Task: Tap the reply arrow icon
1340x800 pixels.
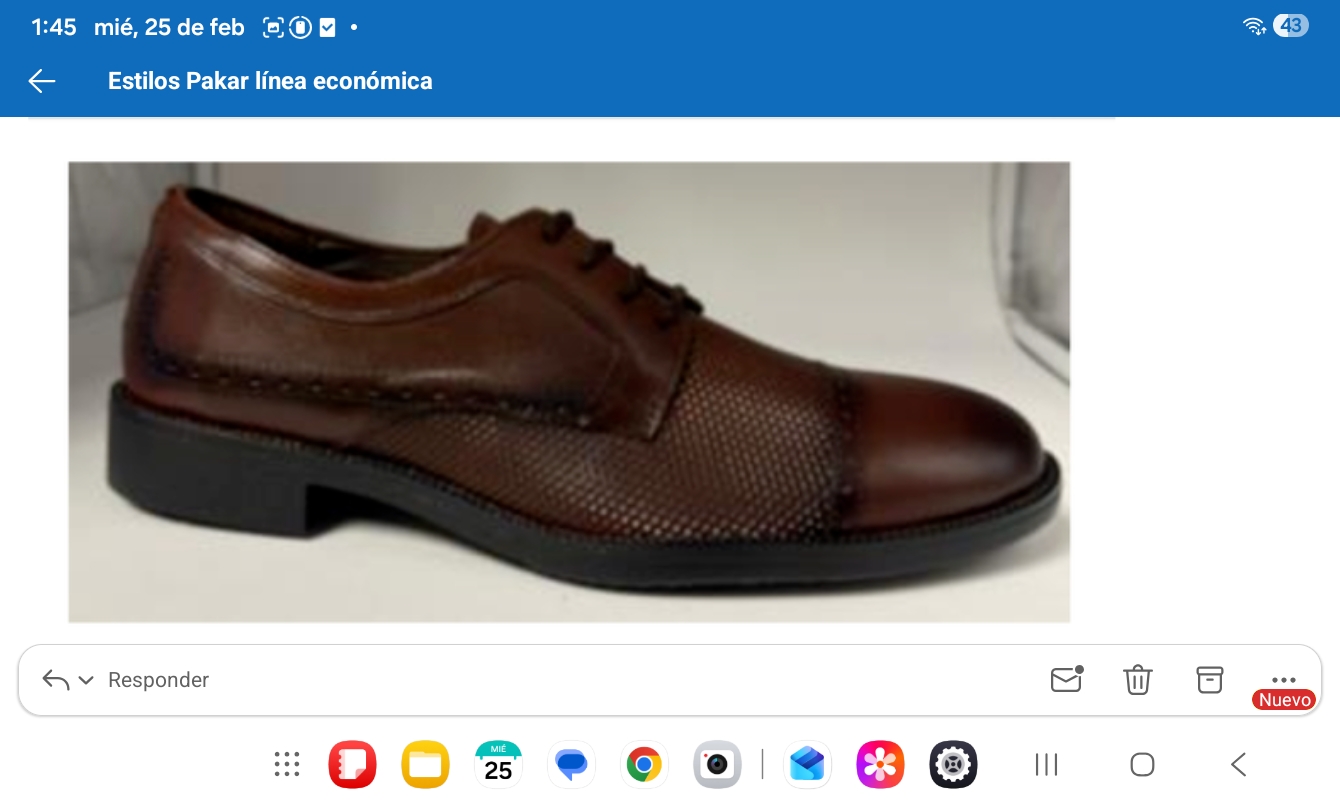Action: point(56,680)
